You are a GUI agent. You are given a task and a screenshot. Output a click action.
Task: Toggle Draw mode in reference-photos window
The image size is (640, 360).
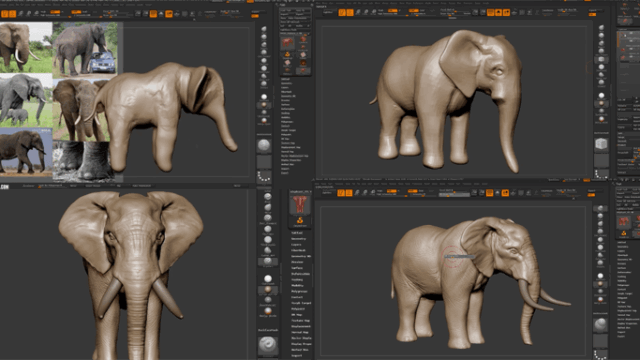[12, 14]
